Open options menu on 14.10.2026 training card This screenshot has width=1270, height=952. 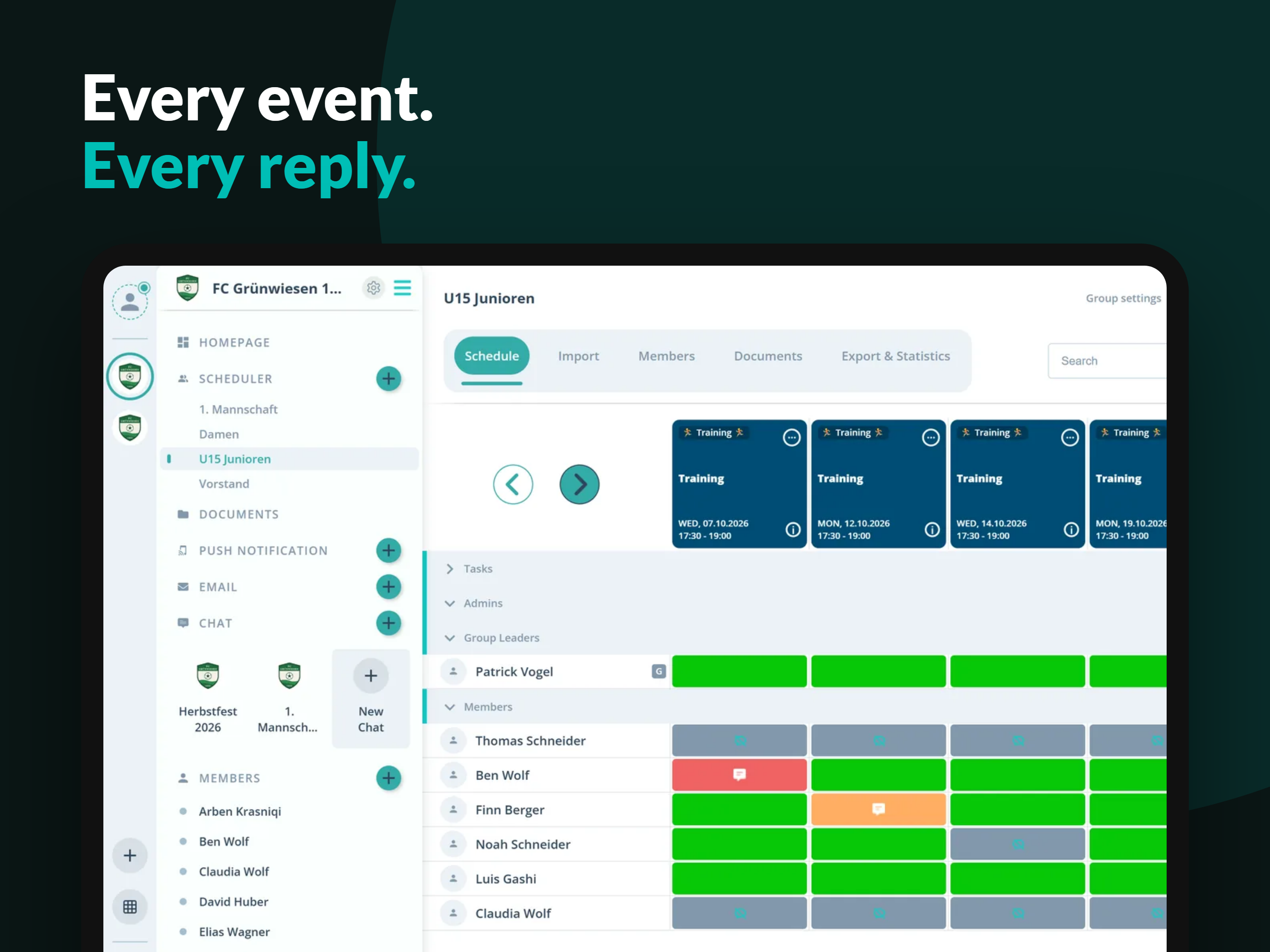click(x=1070, y=438)
